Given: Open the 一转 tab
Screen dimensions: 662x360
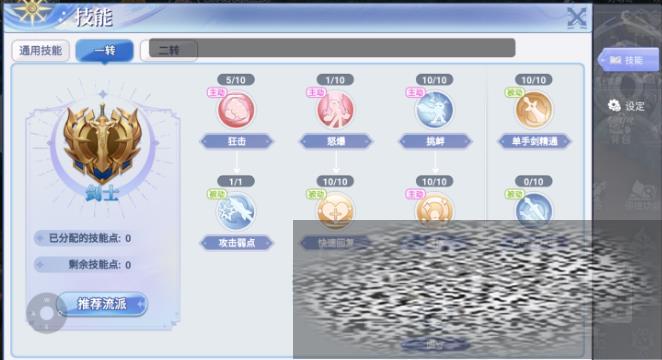Looking at the screenshot, I should (x=104, y=51).
